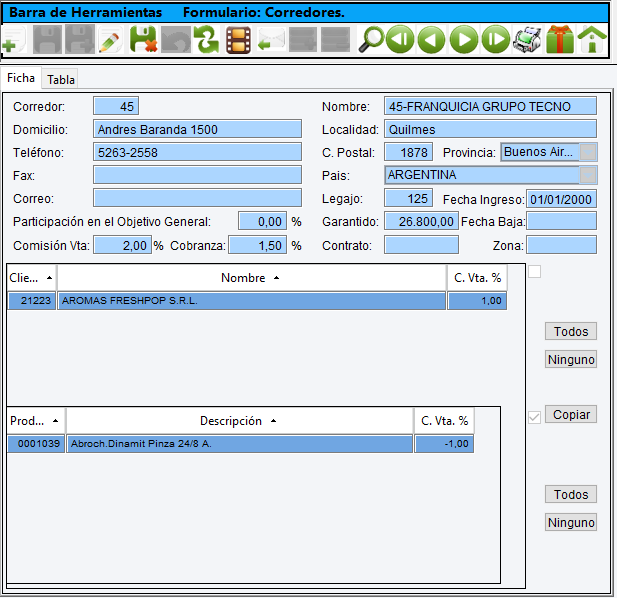Click the client table C. Vta. % header
Screen dimensions: 617x598
pyautogui.click(x=477, y=278)
